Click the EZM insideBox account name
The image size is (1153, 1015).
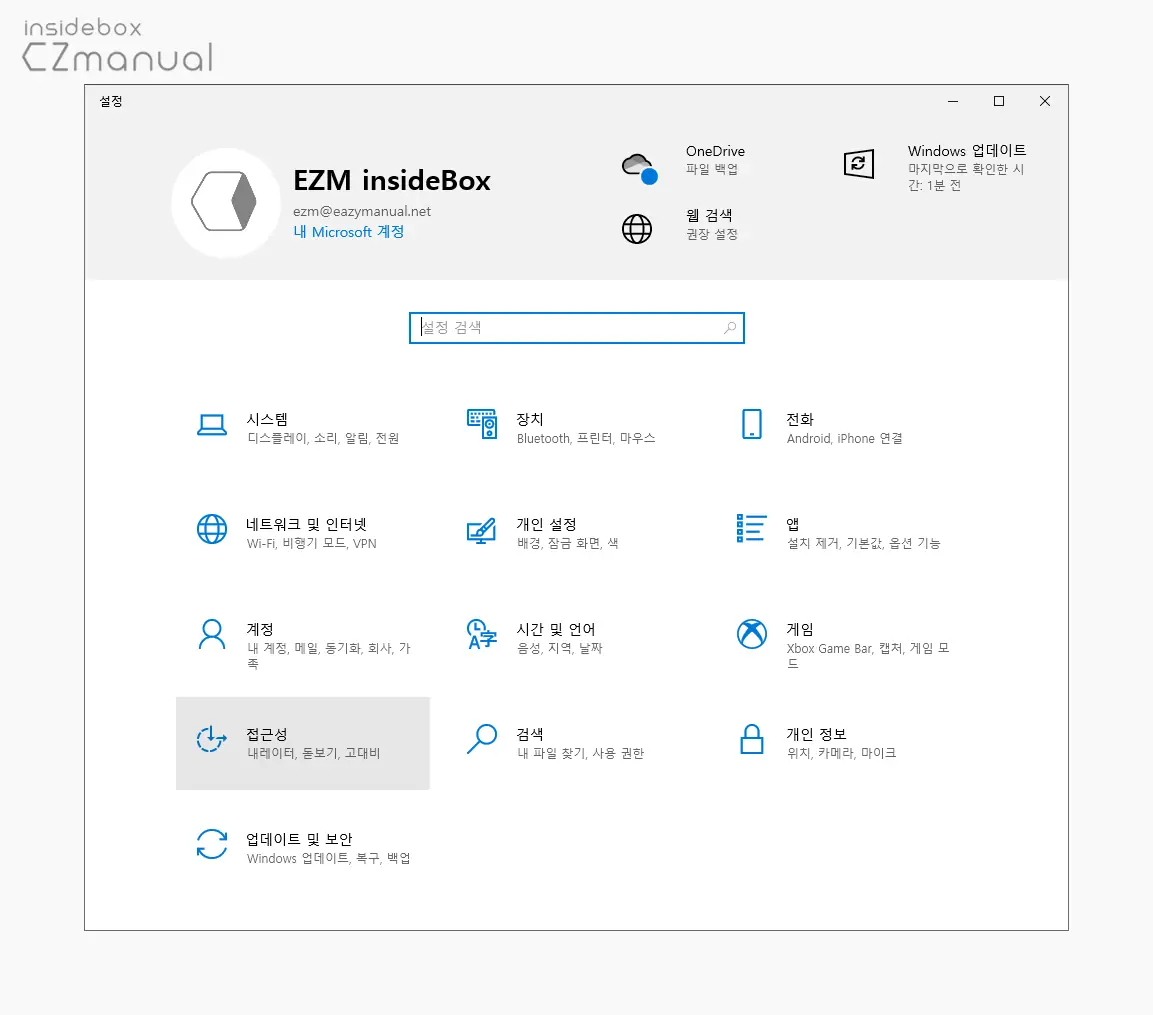click(391, 180)
